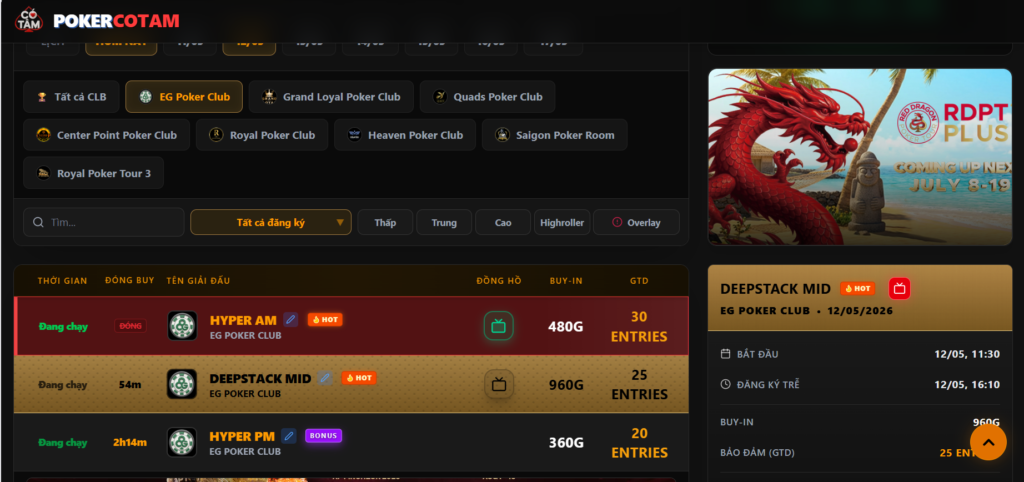
Task: Open the RDPT Plus dragon banner
Action: (859, 157)
